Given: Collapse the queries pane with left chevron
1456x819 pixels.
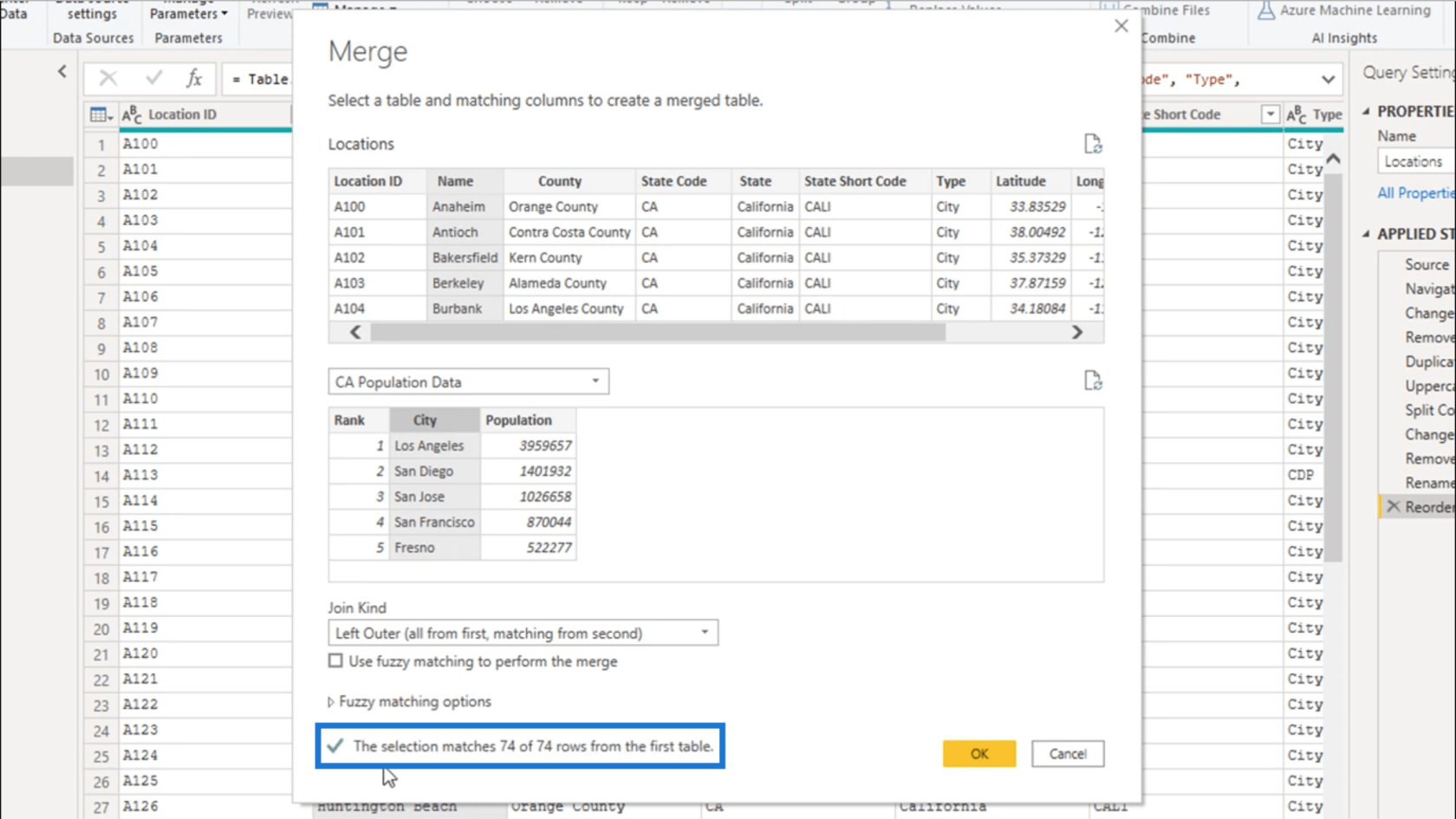Looking at the screenshot, I should point(62,72).
